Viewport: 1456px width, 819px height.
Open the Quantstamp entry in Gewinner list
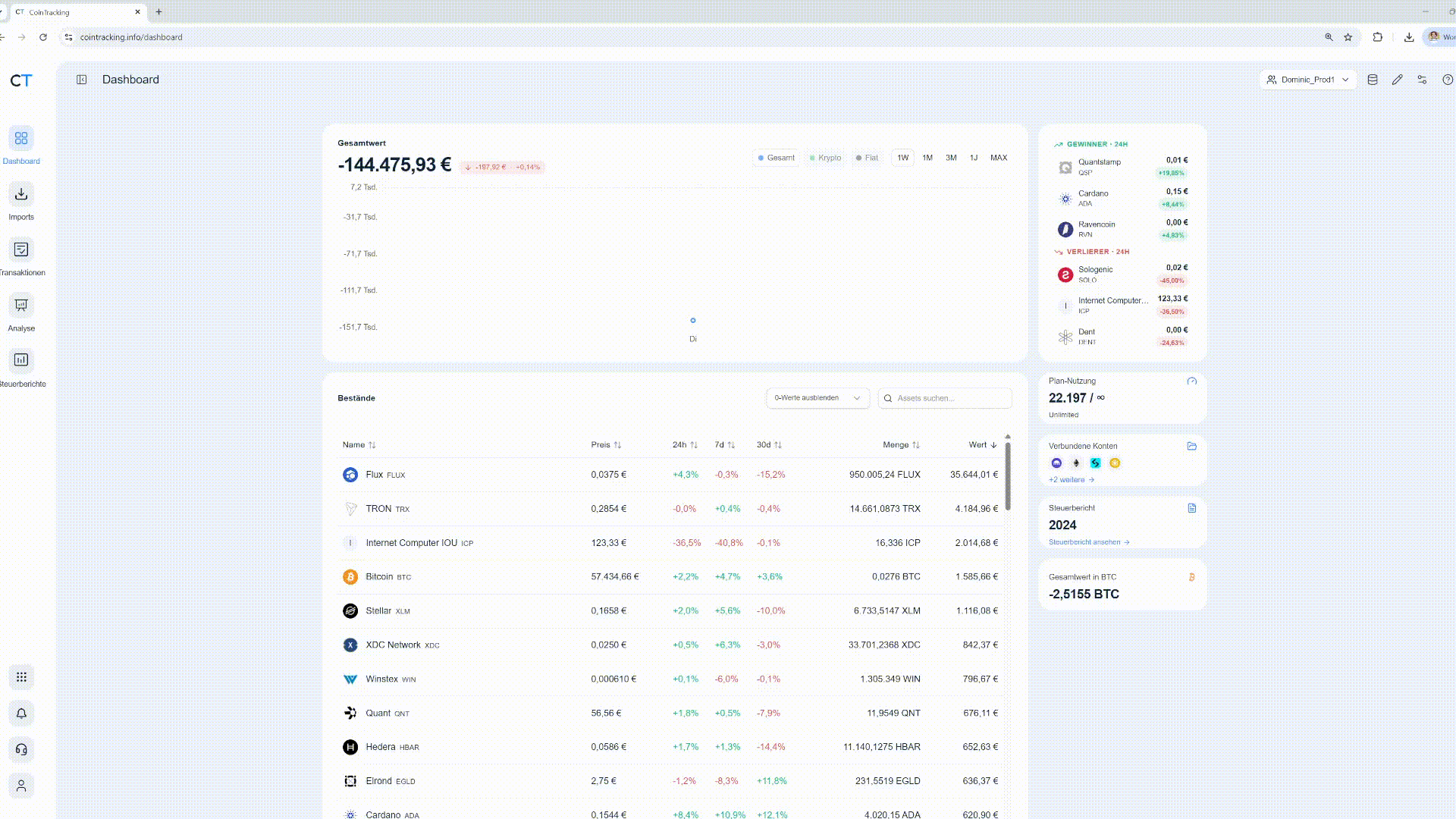(1122, 167)
